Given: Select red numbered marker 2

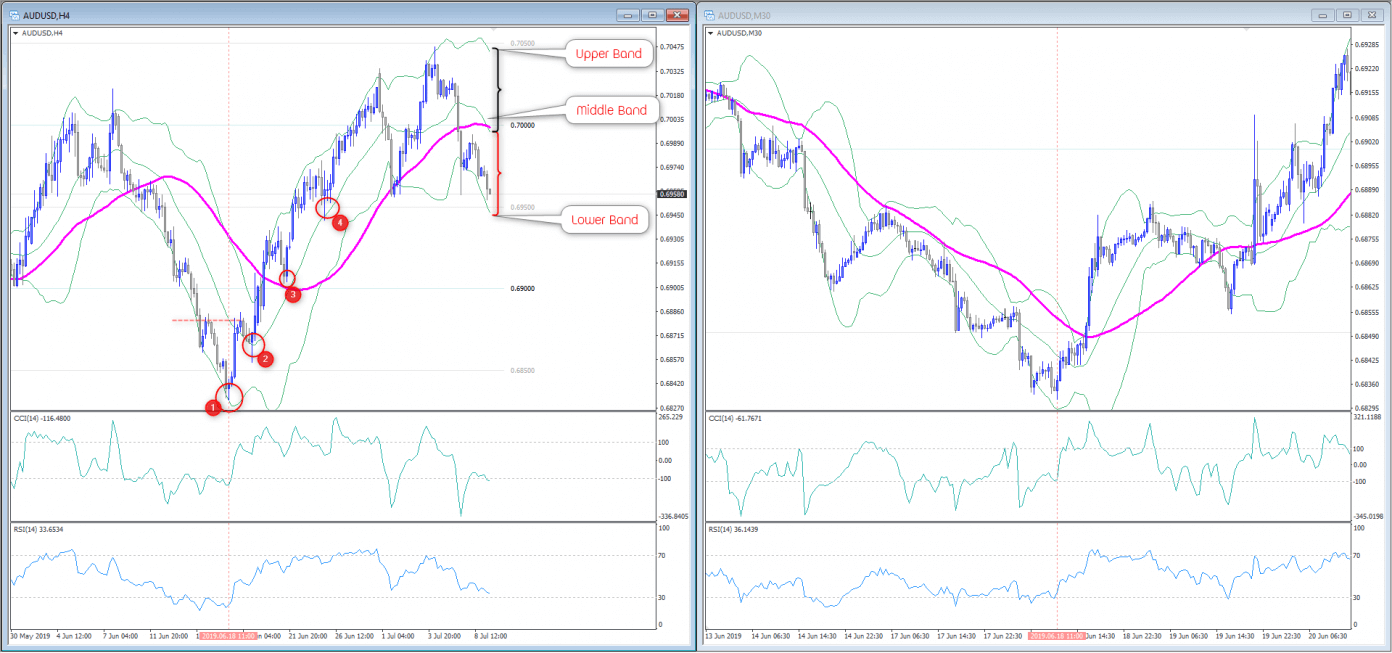Looking at the screenshot, I should pos(265,359).
